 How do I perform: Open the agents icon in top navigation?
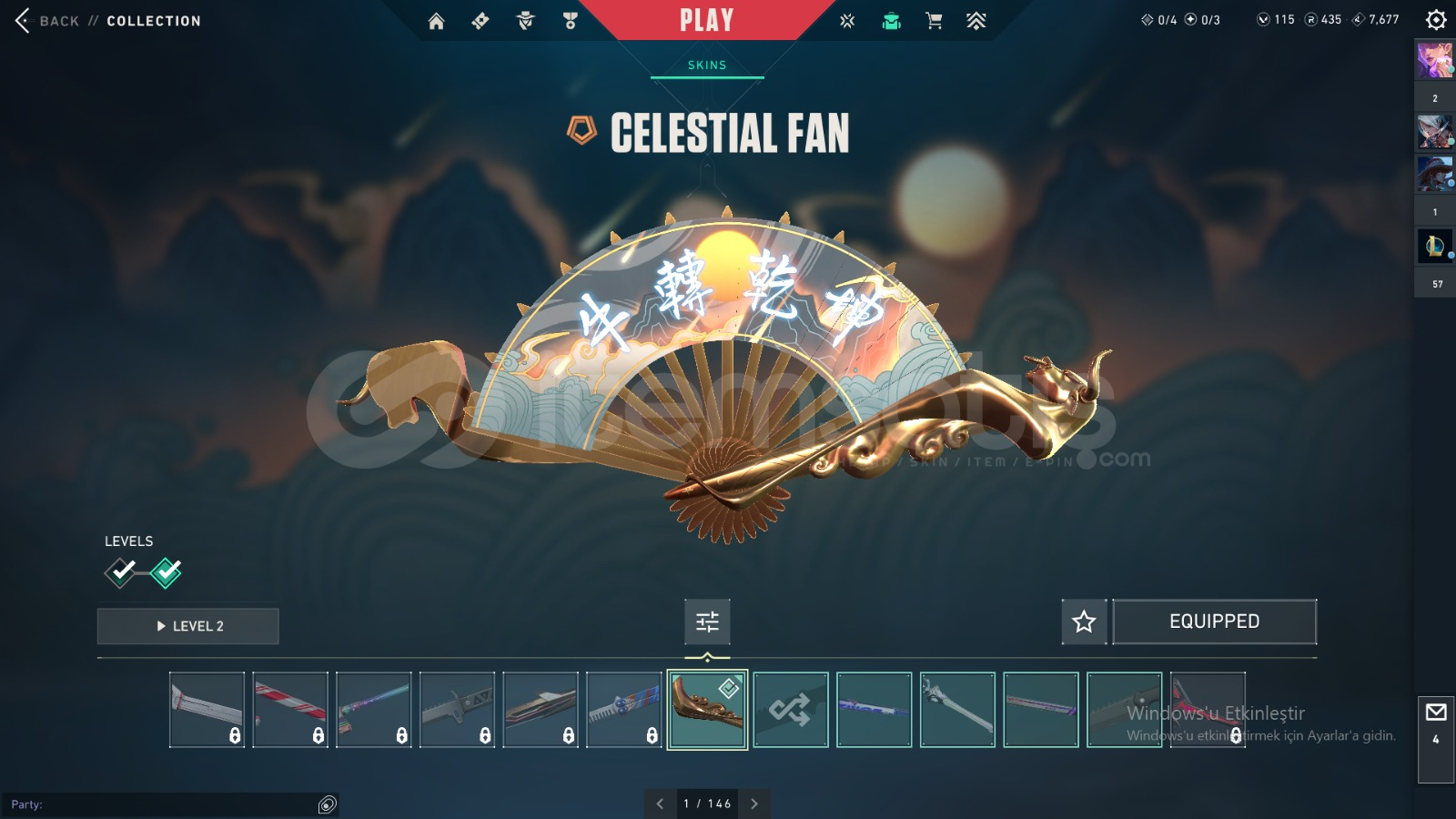[x=525, y=21]
